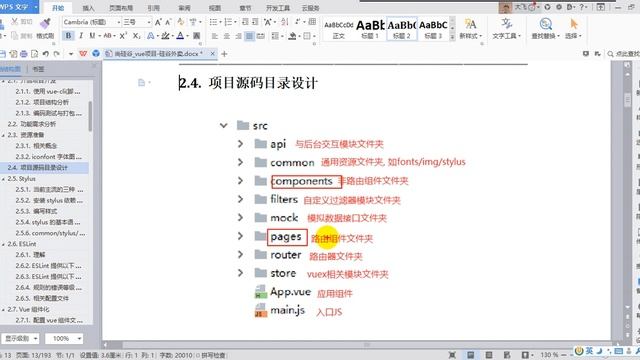Apply the 标题 3 heading style
Screen dimensions: 640x360
433,29
